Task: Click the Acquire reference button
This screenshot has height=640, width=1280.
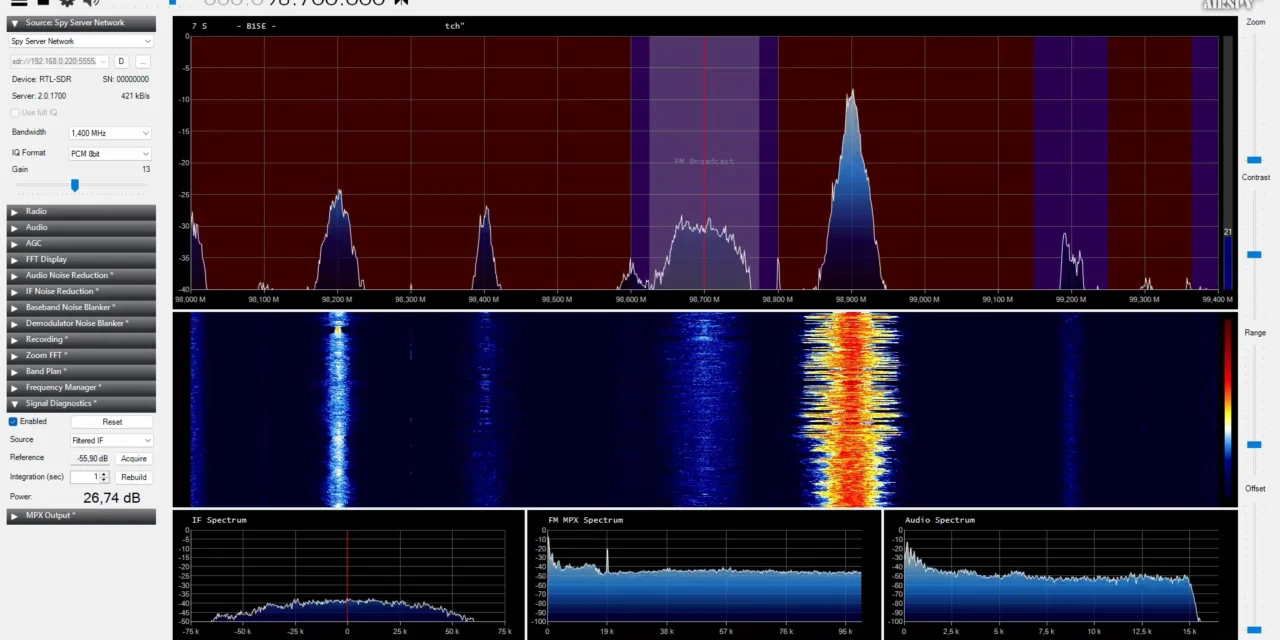Action: tap(134, 459)
